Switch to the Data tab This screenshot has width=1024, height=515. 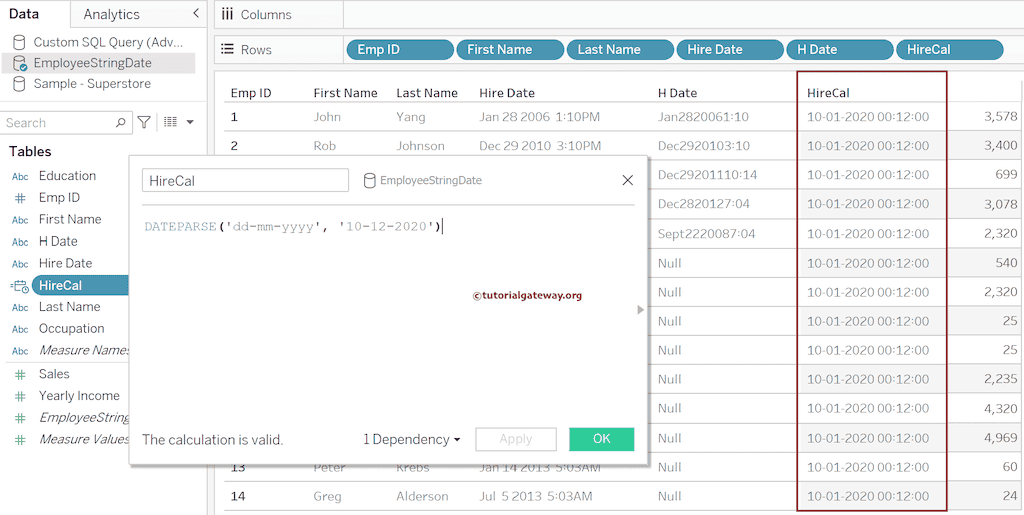24,14
